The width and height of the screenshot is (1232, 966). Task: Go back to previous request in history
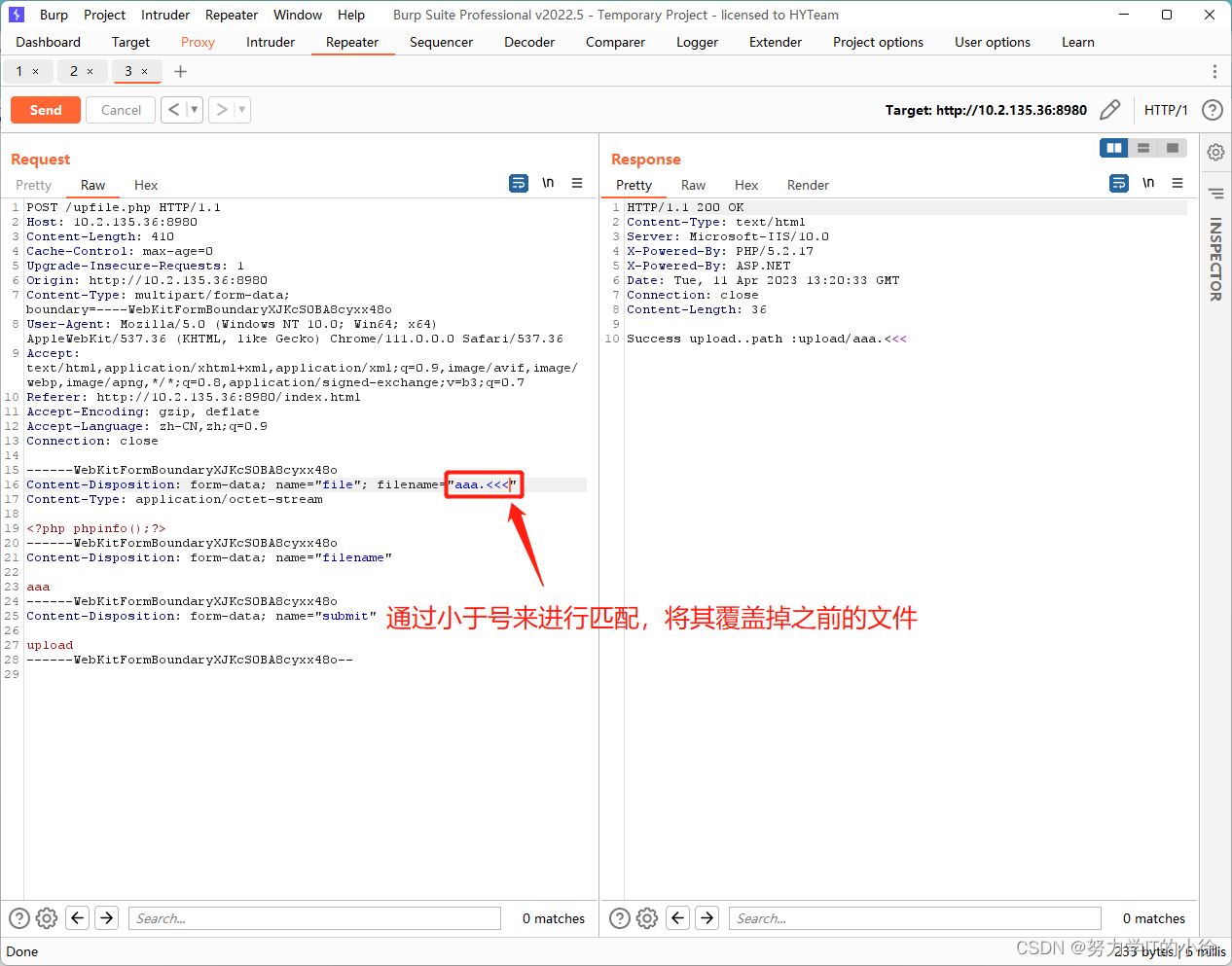tap(173, 110)
